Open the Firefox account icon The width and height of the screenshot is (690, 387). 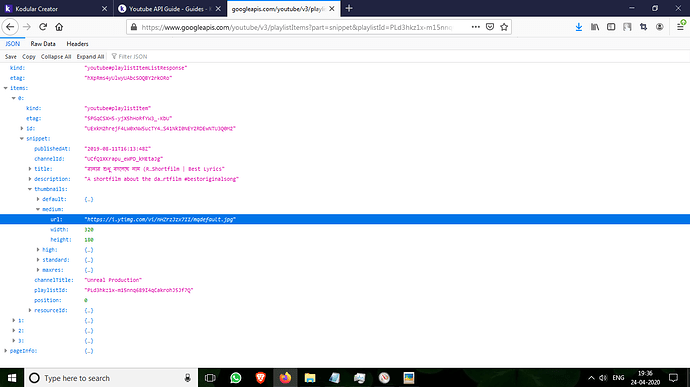(x=659, y=27)
